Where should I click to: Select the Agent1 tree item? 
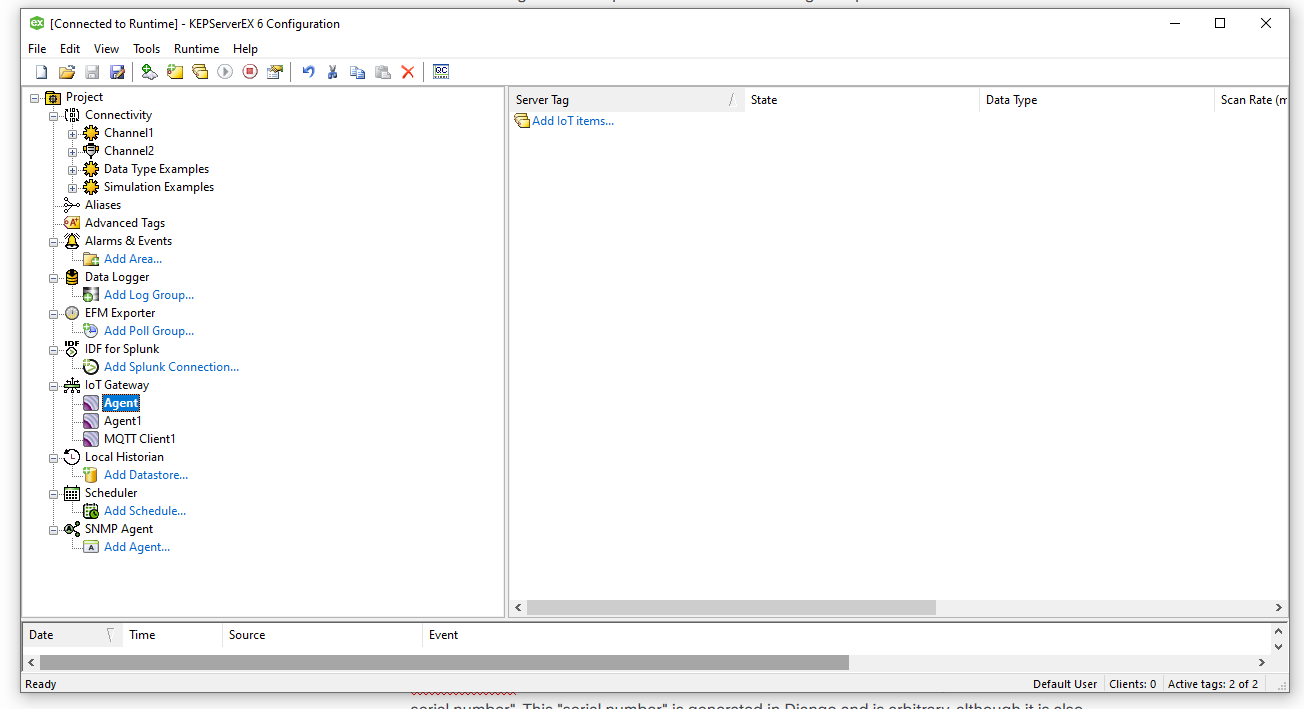pos(122,421)
